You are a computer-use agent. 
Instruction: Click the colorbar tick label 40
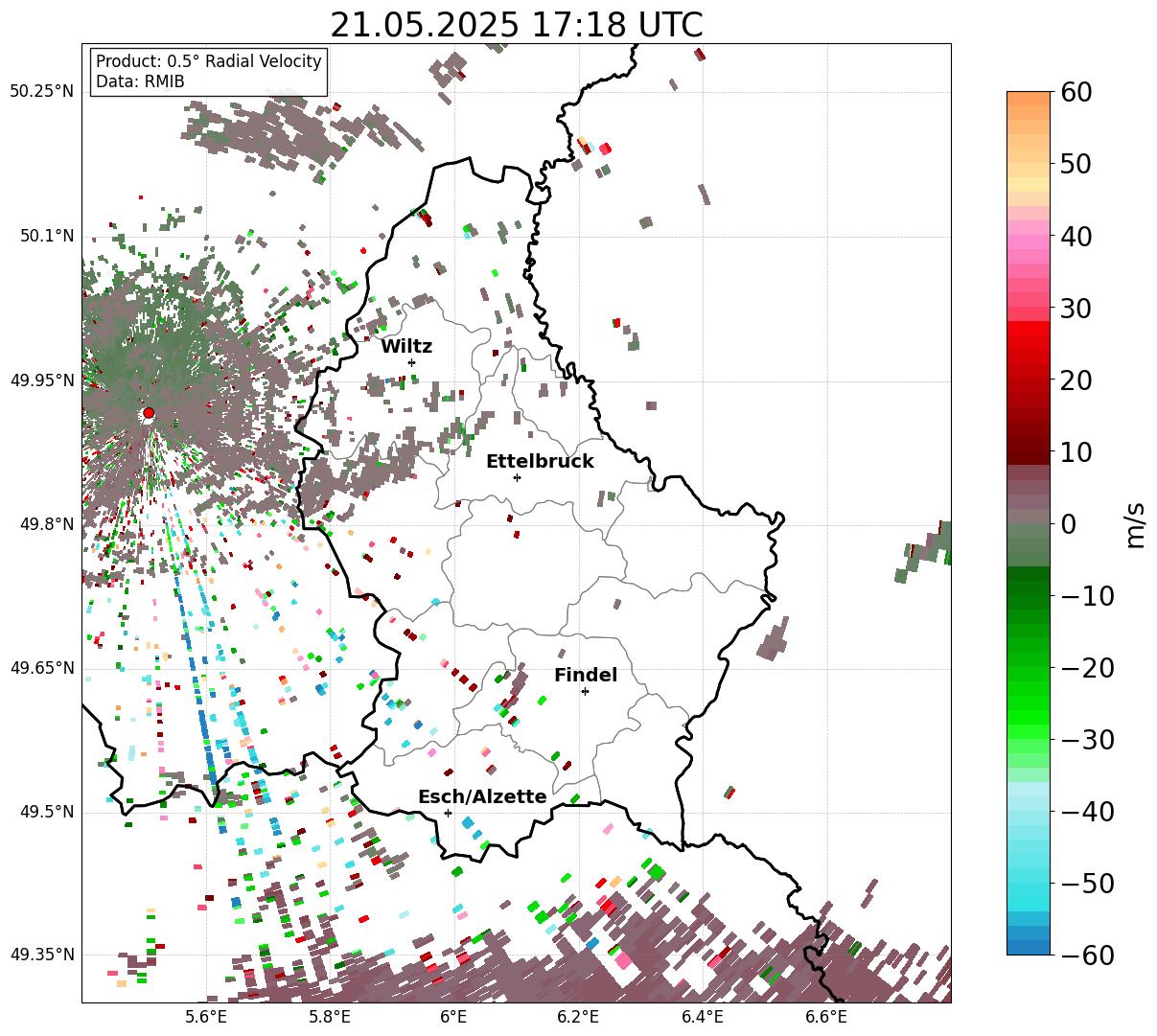[1076, 236]
